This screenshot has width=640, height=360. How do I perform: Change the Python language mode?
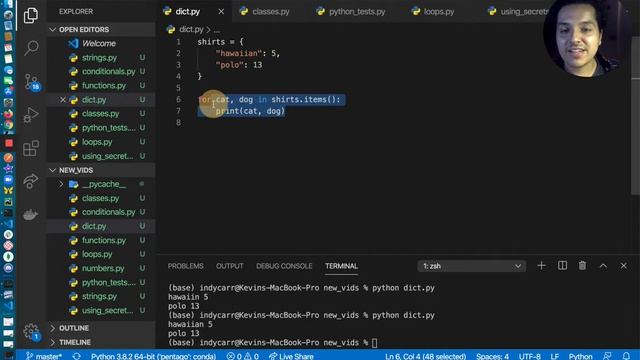[x=580, y=356]
